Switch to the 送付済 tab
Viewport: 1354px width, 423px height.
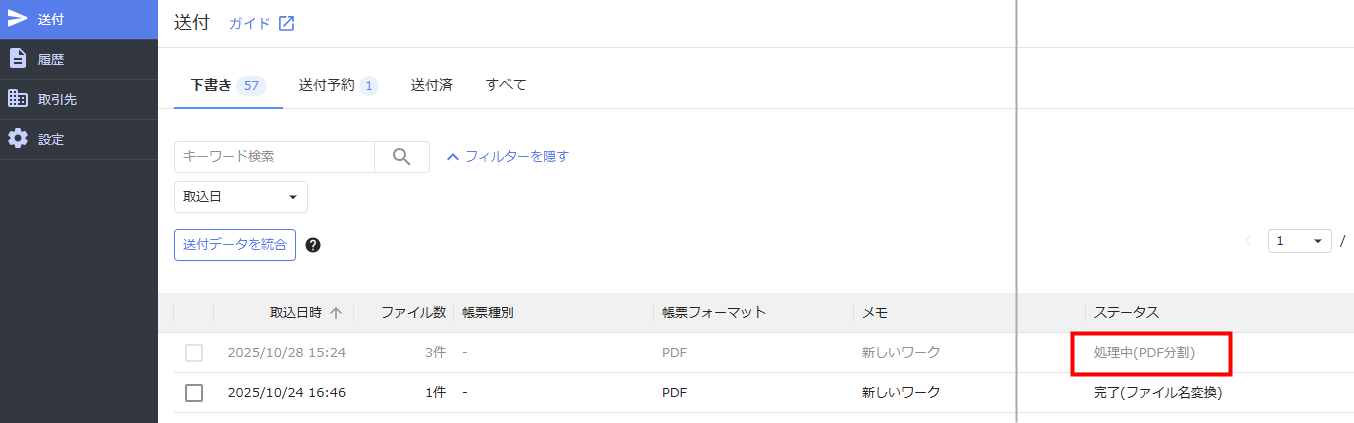[x=432, y=85]
